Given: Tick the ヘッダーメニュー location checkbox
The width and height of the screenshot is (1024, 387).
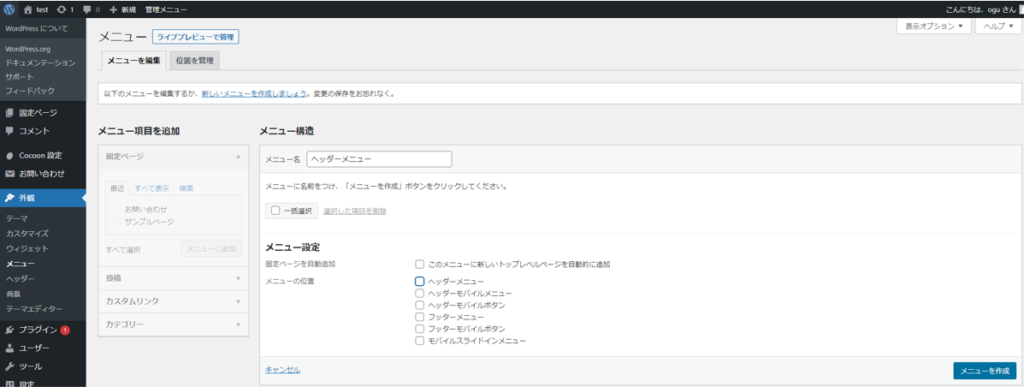Looking at the screenshot, I should pos(420,281).
